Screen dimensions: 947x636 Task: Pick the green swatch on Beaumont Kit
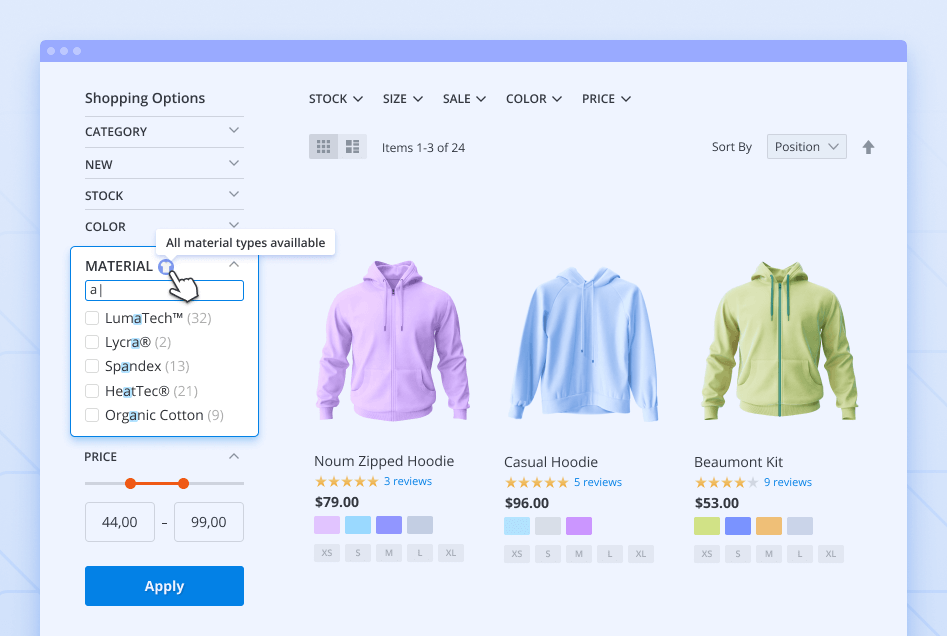[707, 526]
